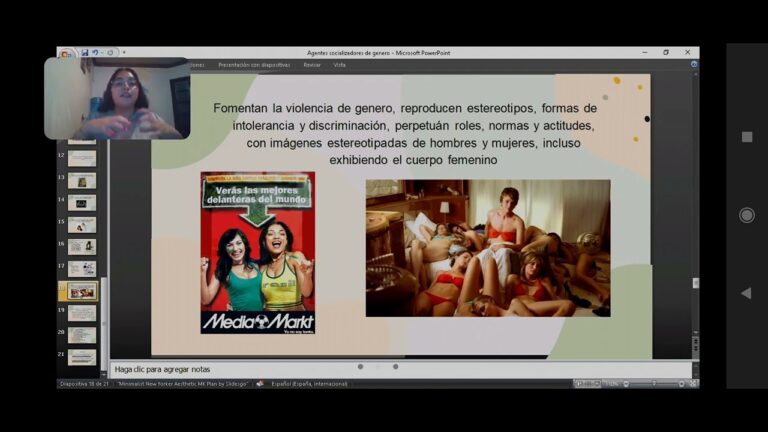Screen dimensions: 768x432
Task: Select slide 13 thumbnail
Action: 82,181
